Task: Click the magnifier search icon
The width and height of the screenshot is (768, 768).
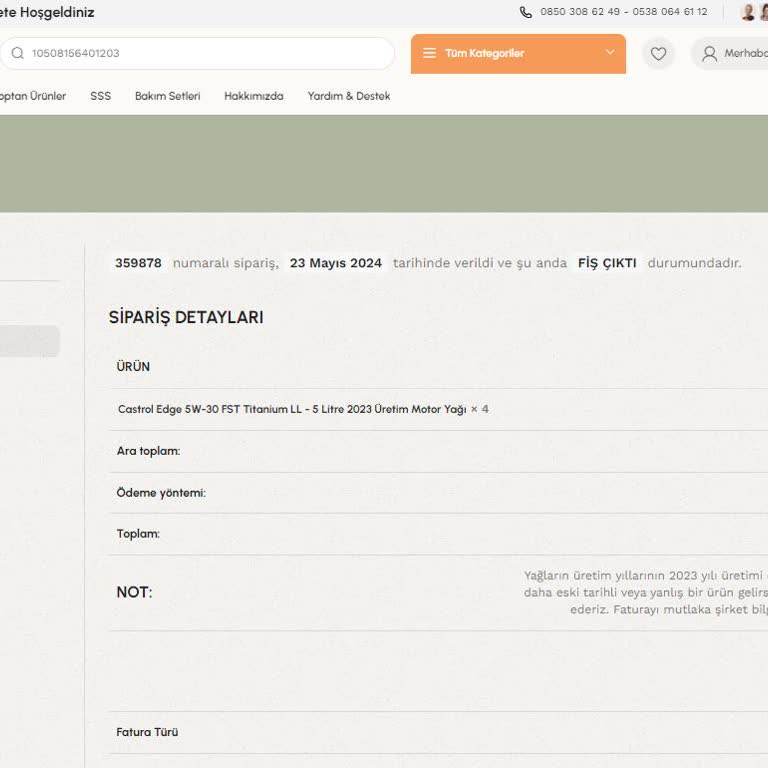Action: pyautogui.click(x=17, y=53)
